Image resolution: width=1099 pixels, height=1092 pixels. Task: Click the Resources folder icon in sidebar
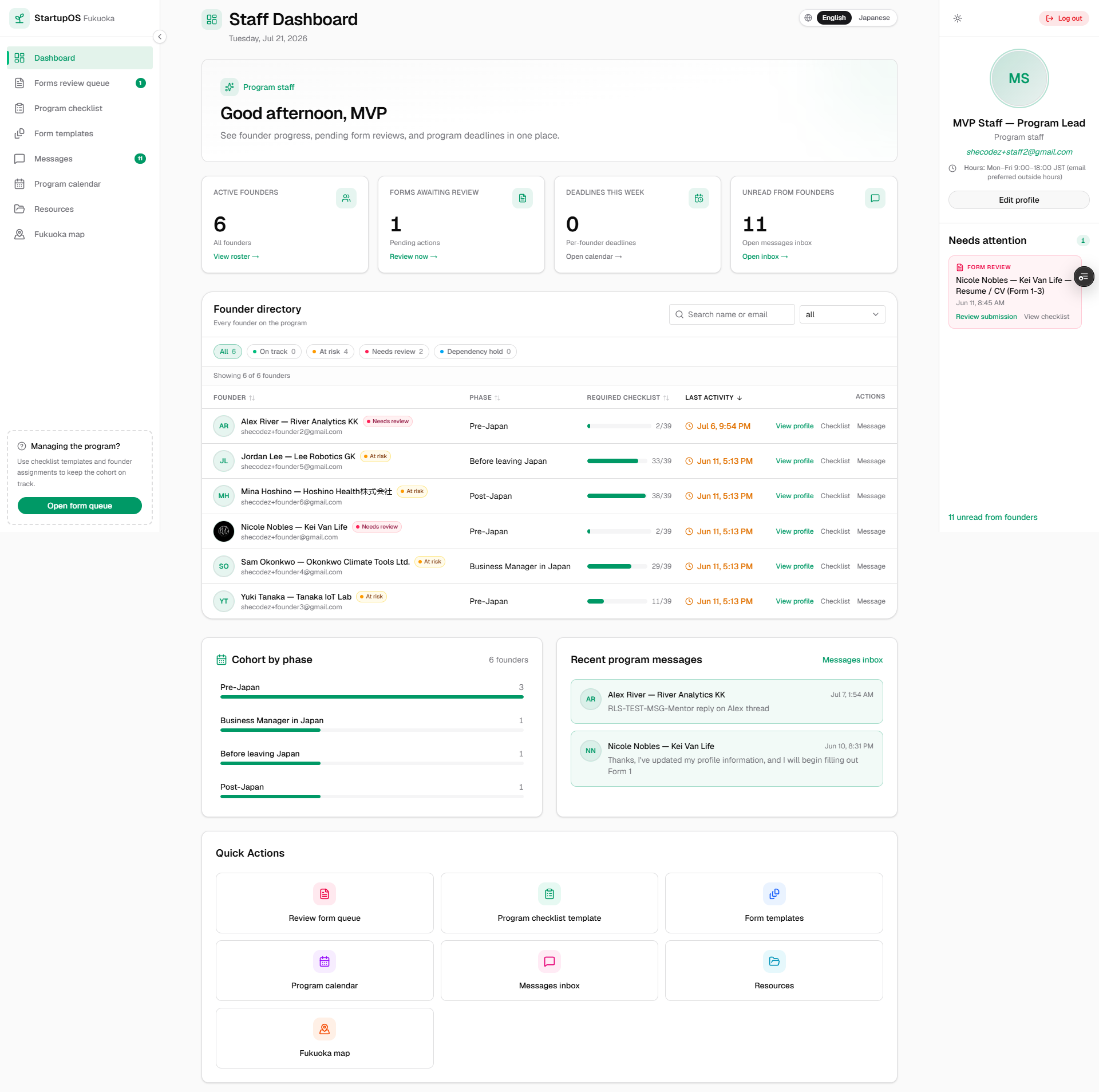pyautogui.click(x=19, y=209)
